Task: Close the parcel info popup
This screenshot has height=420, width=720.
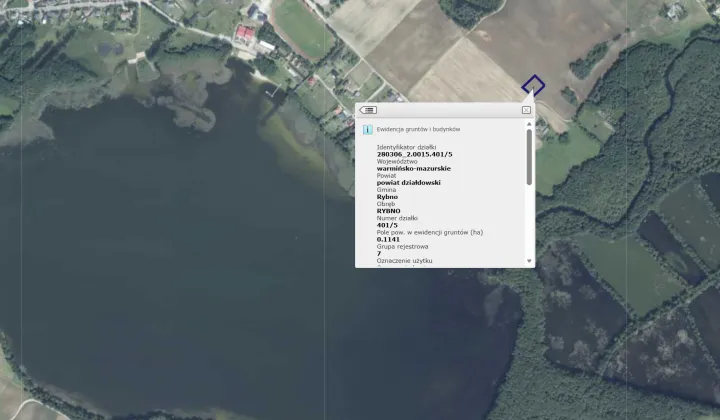Action: click(526, 110)
